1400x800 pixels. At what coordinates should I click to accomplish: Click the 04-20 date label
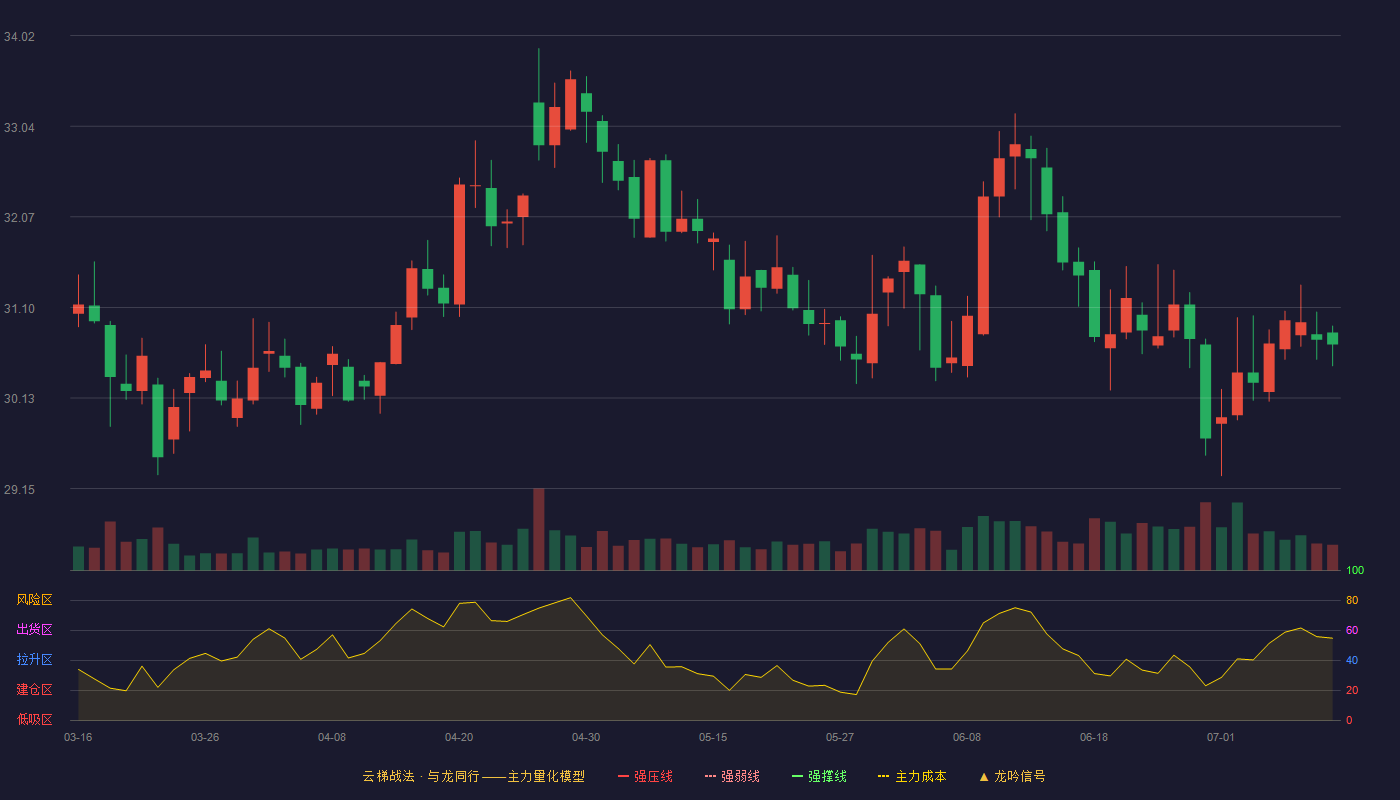click(459, 737)
